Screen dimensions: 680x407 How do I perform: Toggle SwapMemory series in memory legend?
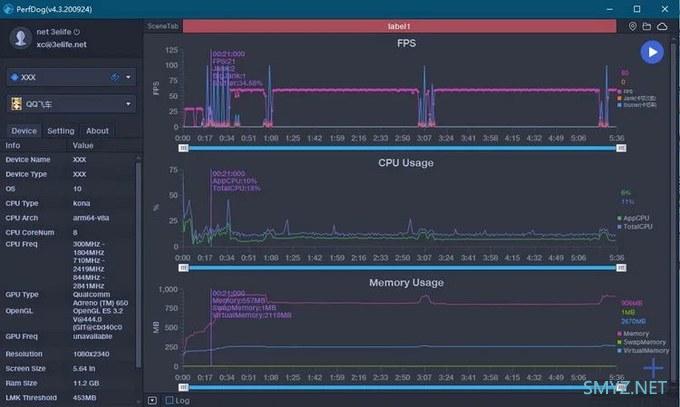641,342
